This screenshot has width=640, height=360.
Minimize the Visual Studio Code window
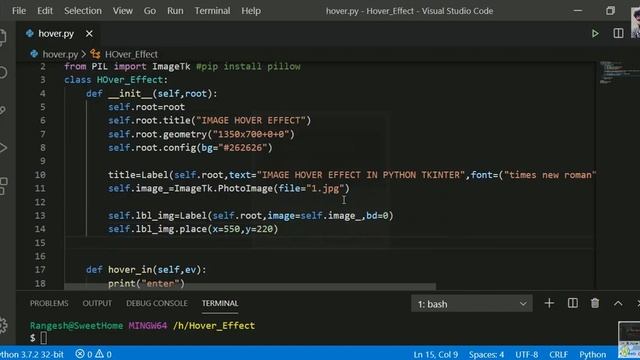[578, 11]
